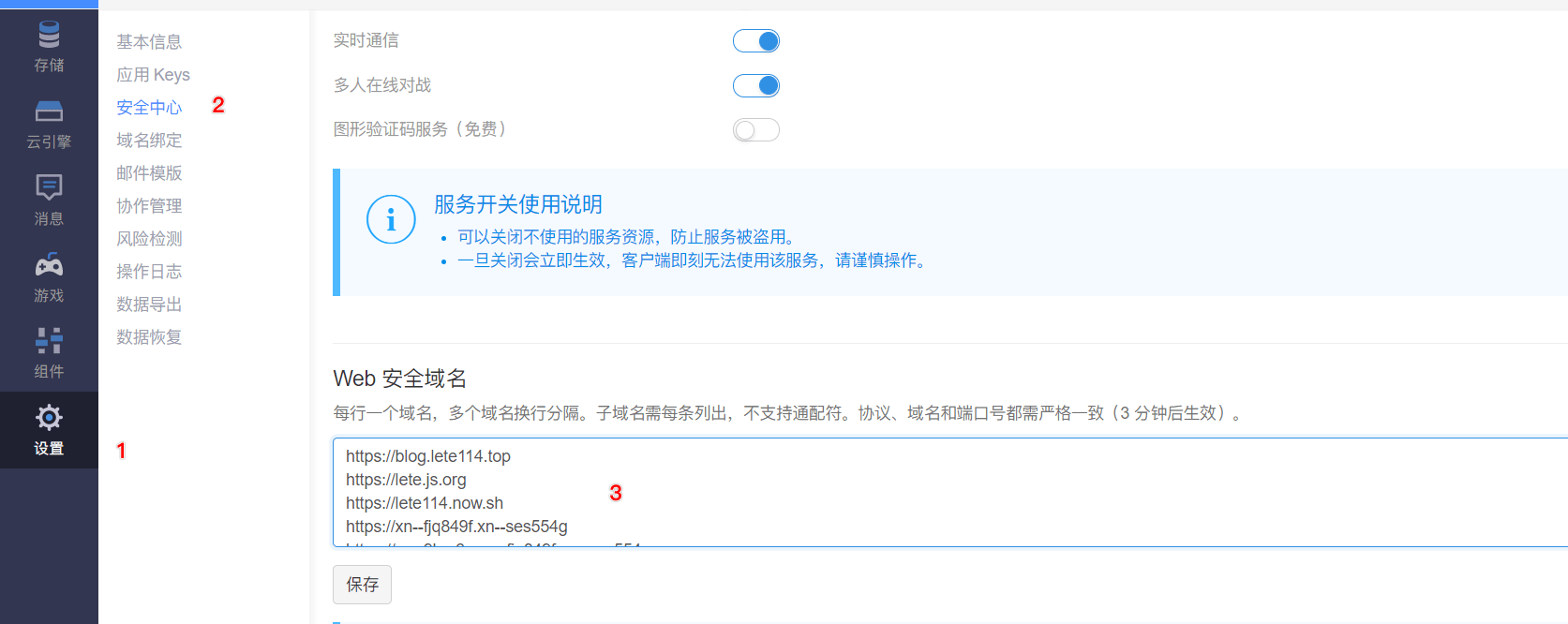Navigate to 协作管理

(x=149, y=206)
